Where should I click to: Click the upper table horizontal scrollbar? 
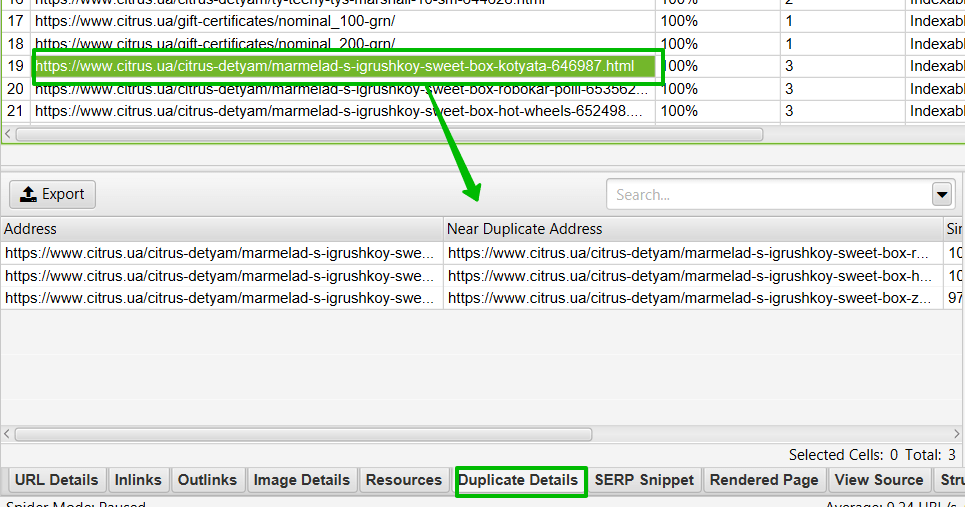(x=389, y=134)
